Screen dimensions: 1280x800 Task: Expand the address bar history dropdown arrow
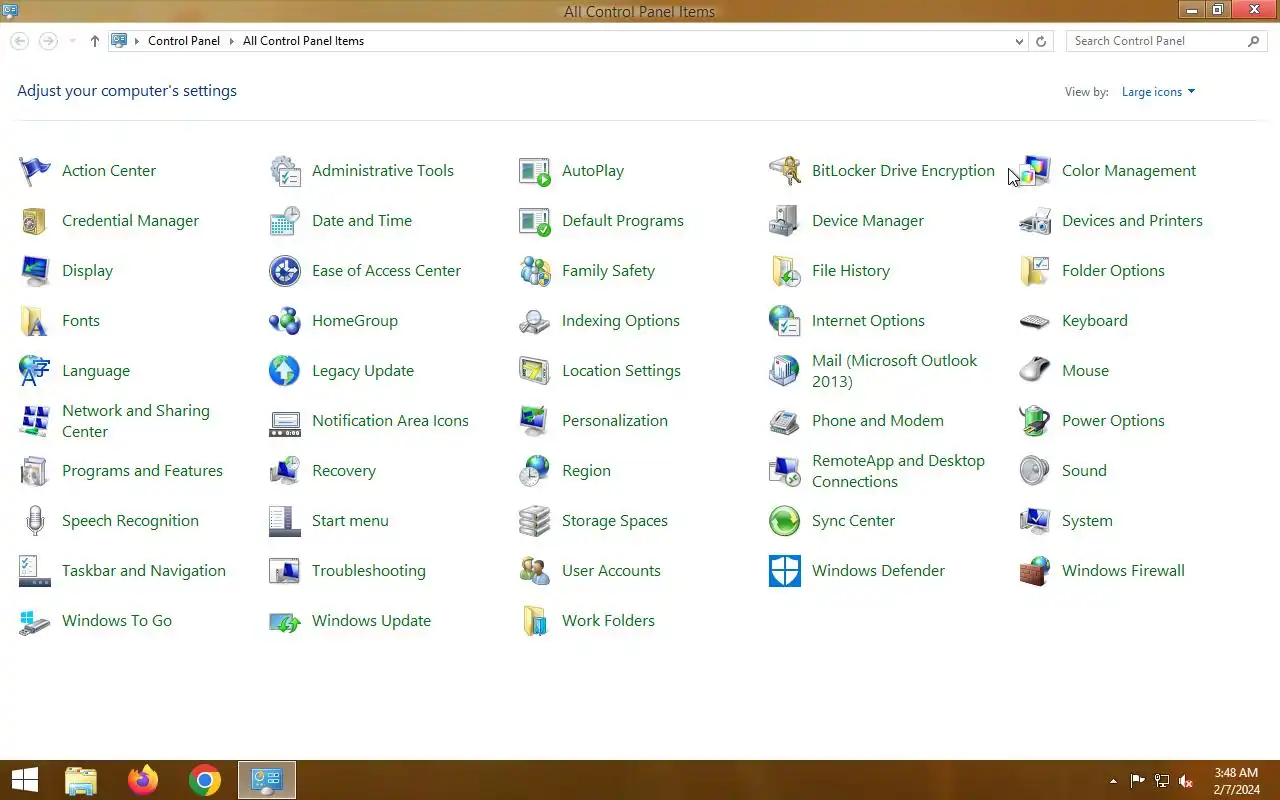pyautogui.click(x=1019, y=41)
